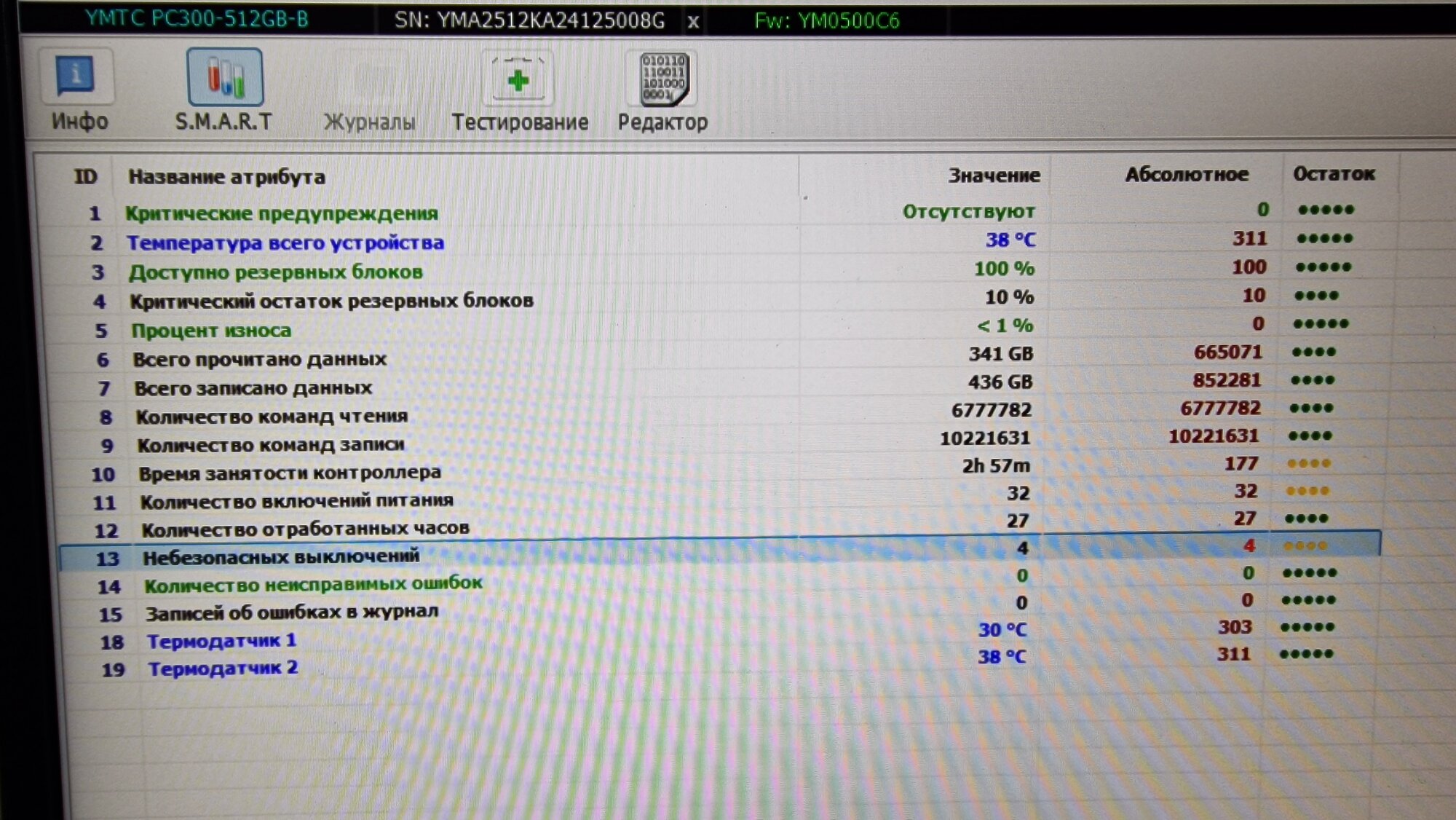Select Всего записано данных row
Screen dimensions: 1456x820
(x=253, y=388)
